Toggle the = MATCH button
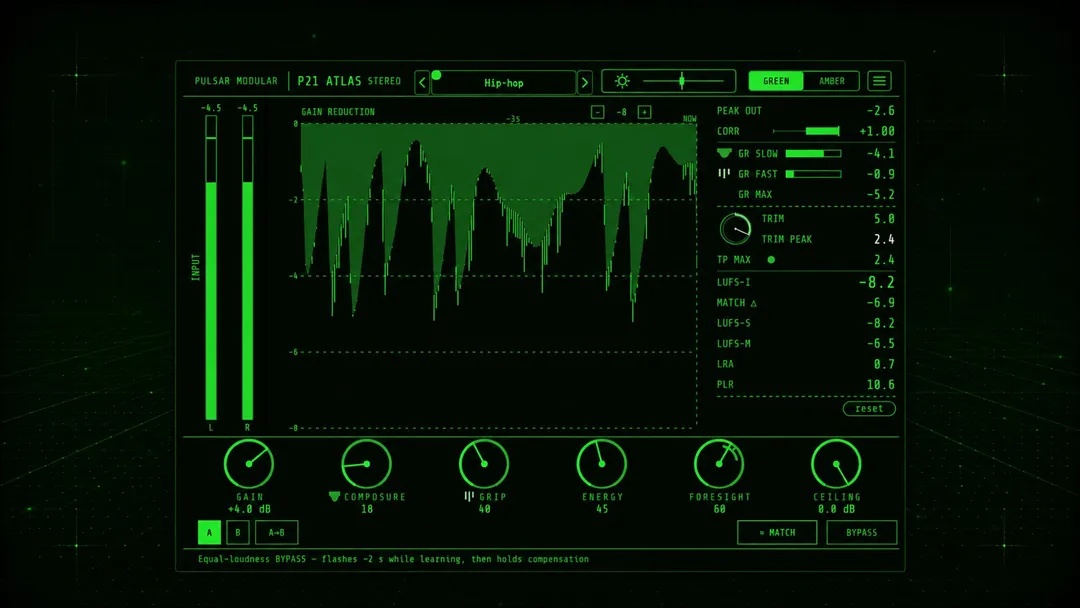1080x608 pixels. click(x=777, y=532)
